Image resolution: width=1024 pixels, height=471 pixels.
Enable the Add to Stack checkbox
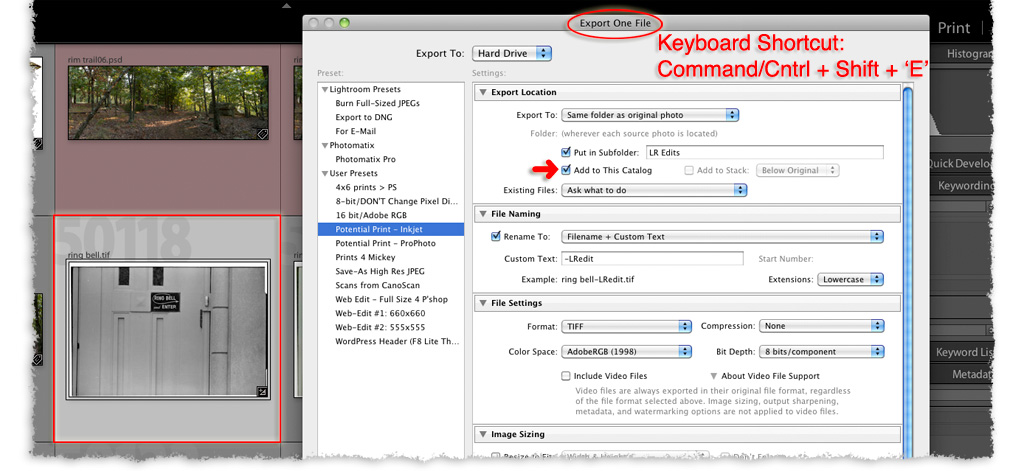tap(689, 171)
